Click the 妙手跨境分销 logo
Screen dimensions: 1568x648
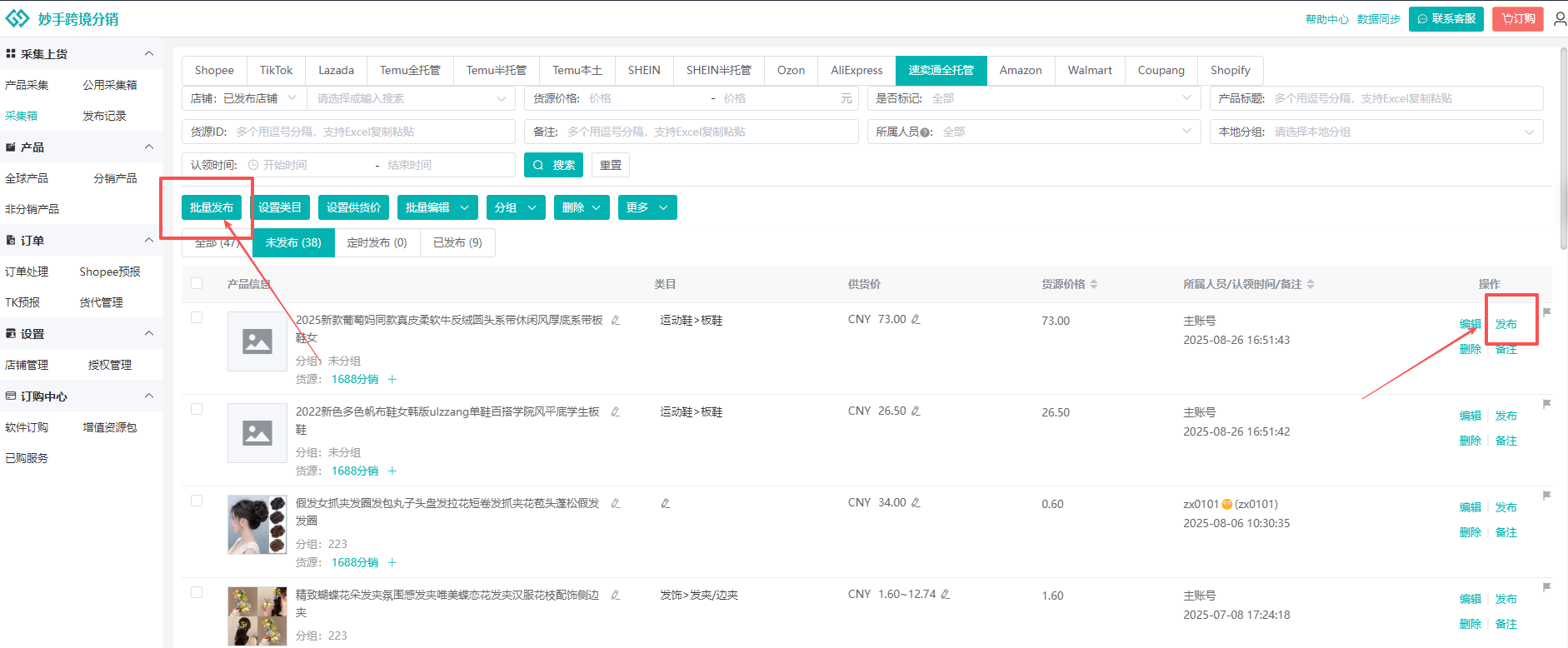click(x=62, y=18)
